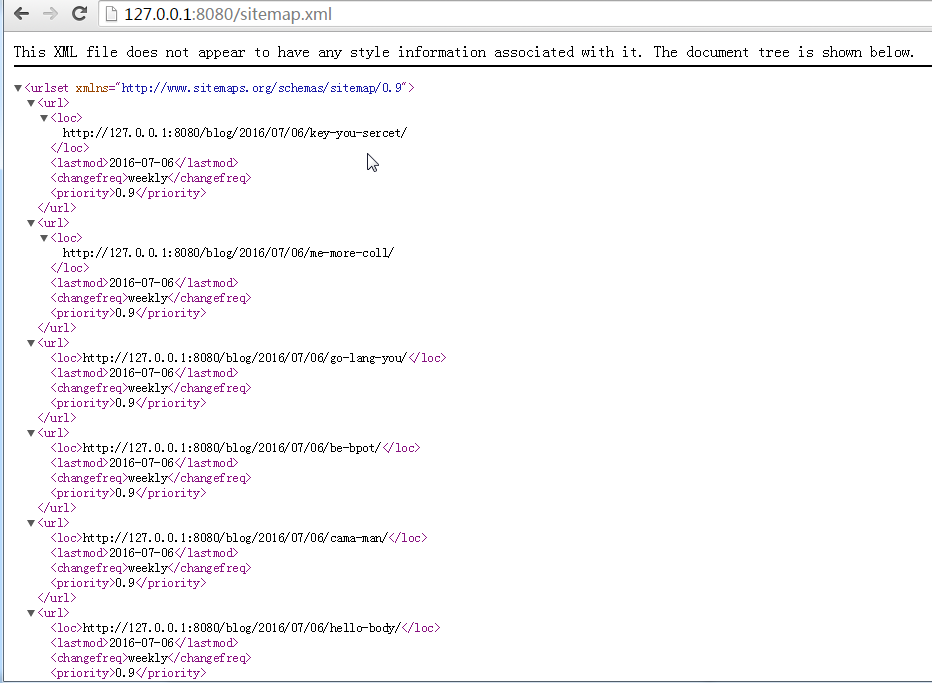Click the browser forward arrow
Viewport: 932px width, 683px height.
[51, 13]
